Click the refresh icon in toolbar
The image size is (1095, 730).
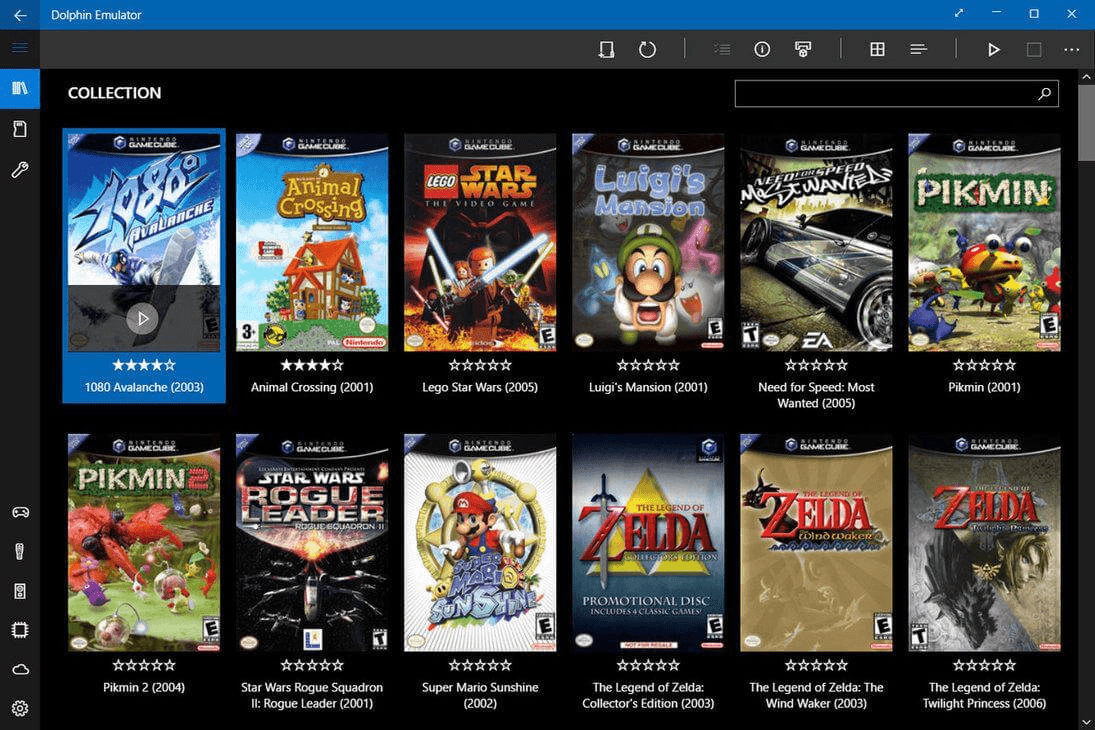point(647,49)
